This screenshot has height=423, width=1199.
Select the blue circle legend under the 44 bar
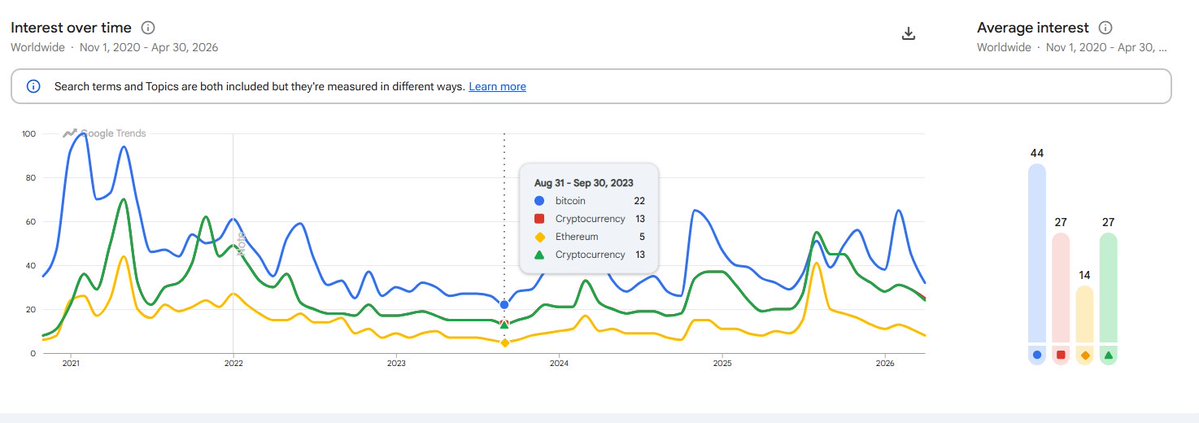(x=1037, y=355)
